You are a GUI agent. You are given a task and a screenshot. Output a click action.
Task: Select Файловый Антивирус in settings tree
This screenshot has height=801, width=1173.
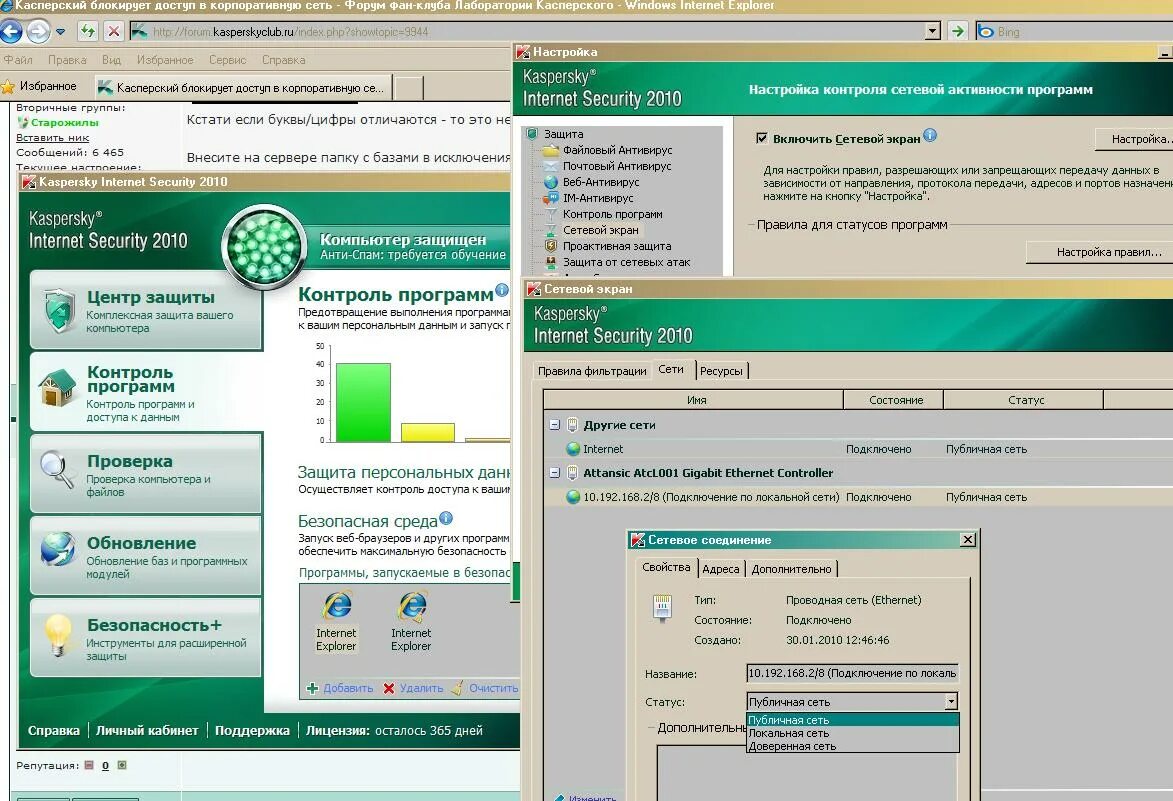click(x=617, y=150)
